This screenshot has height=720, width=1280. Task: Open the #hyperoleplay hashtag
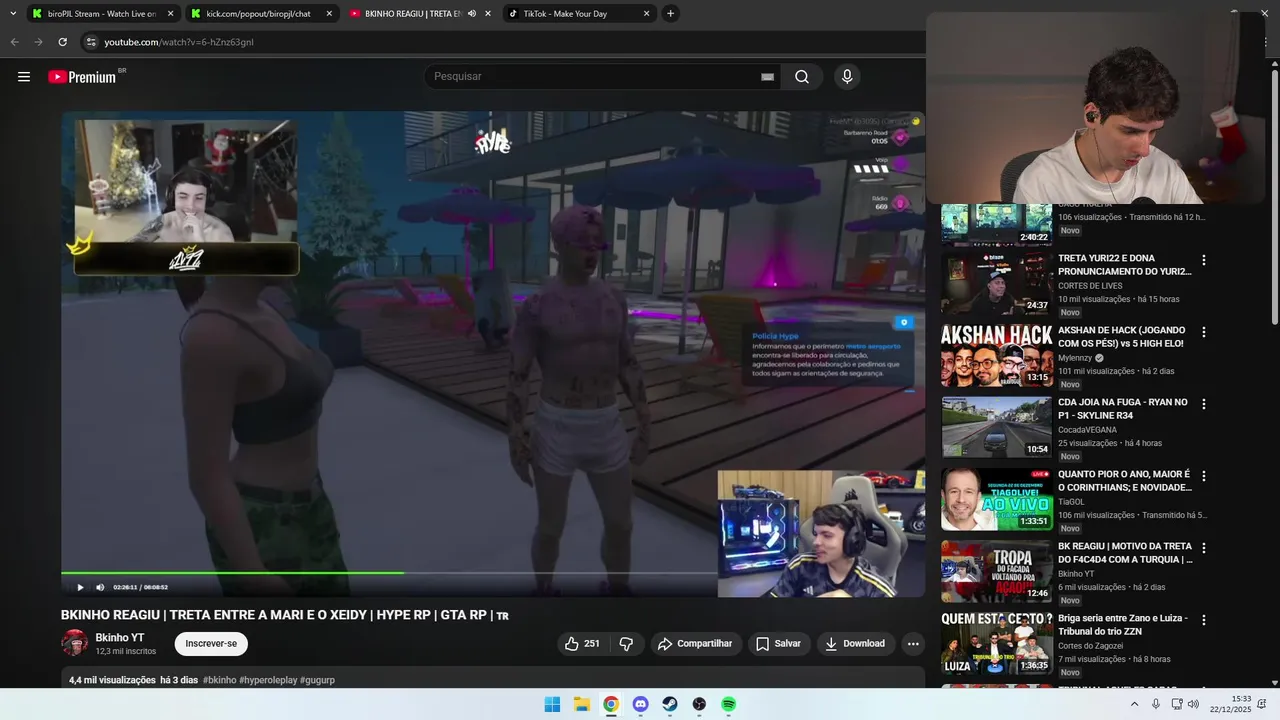click(x=268, y=680)
